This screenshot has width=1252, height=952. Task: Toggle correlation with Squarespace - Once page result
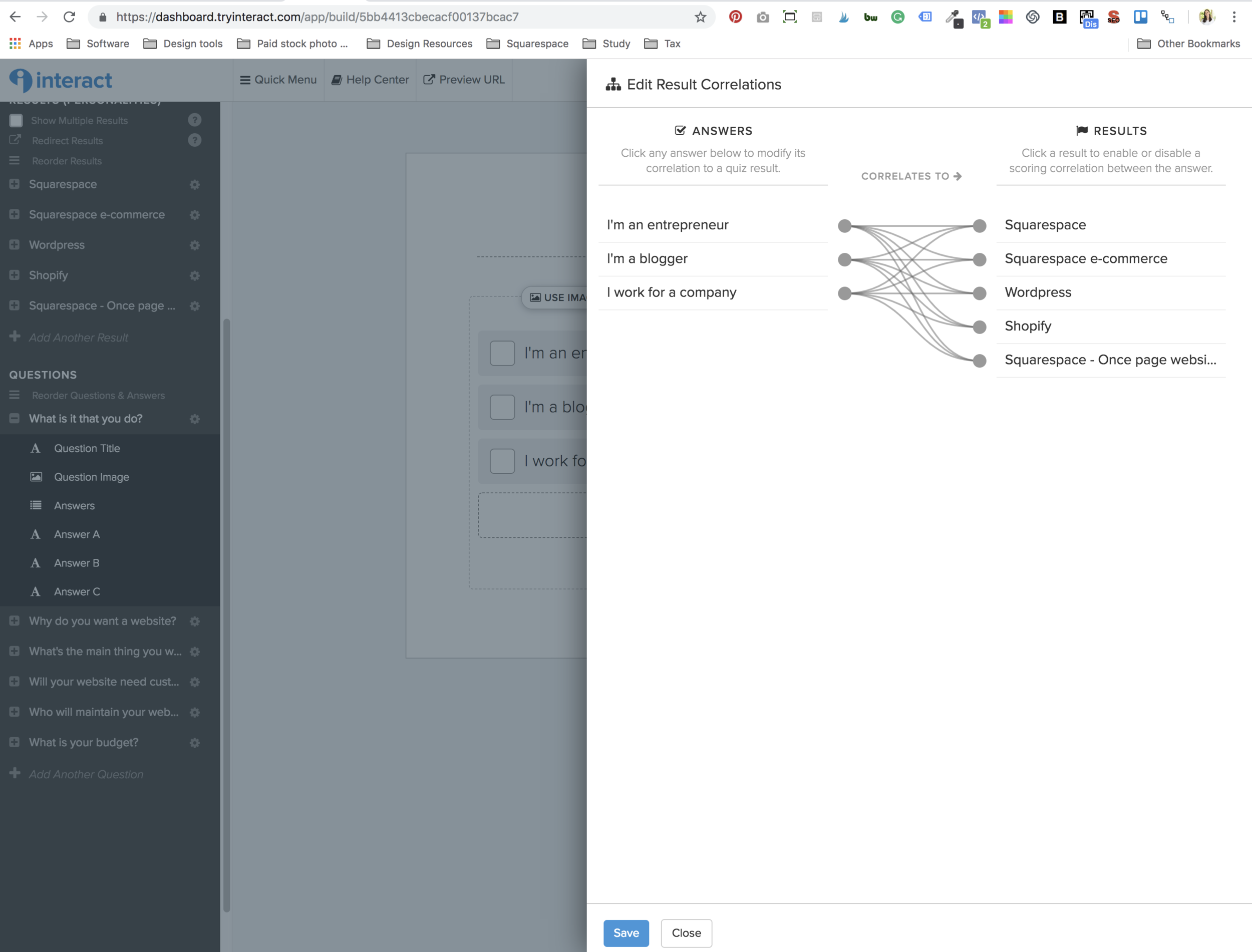(x=1110, y=360)
